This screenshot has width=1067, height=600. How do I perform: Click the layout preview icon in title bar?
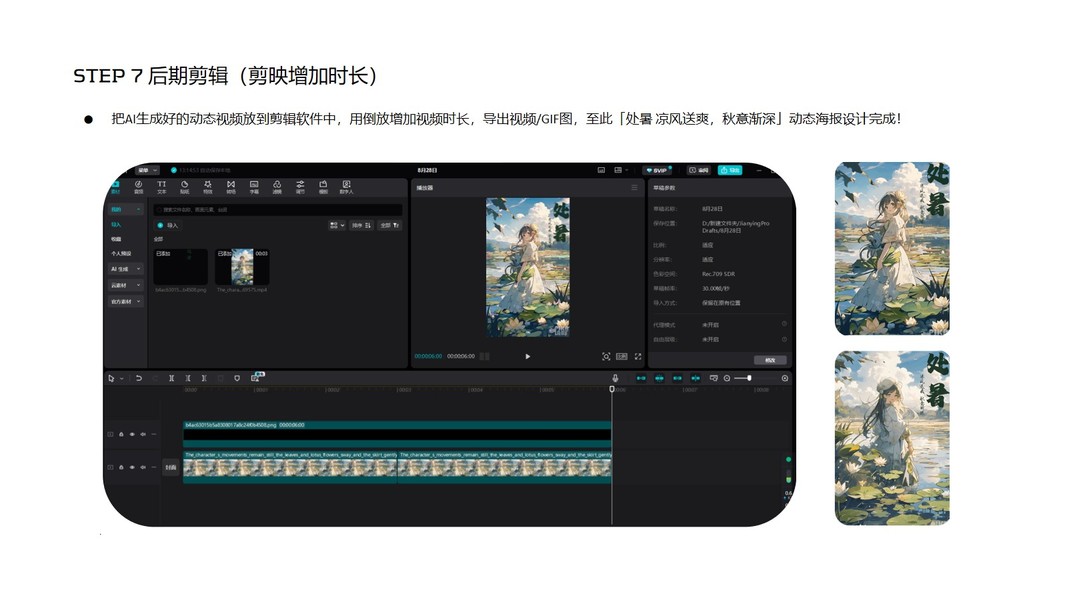[x=601, y=170]
